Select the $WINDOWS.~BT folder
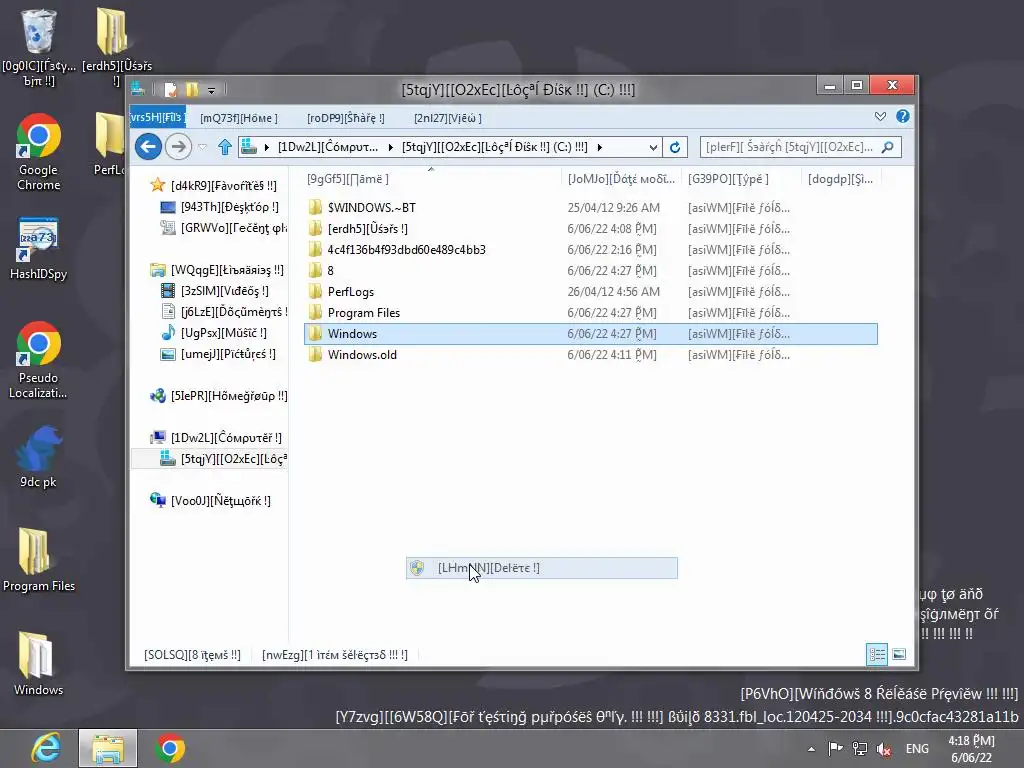 click(x=591, y=208)
